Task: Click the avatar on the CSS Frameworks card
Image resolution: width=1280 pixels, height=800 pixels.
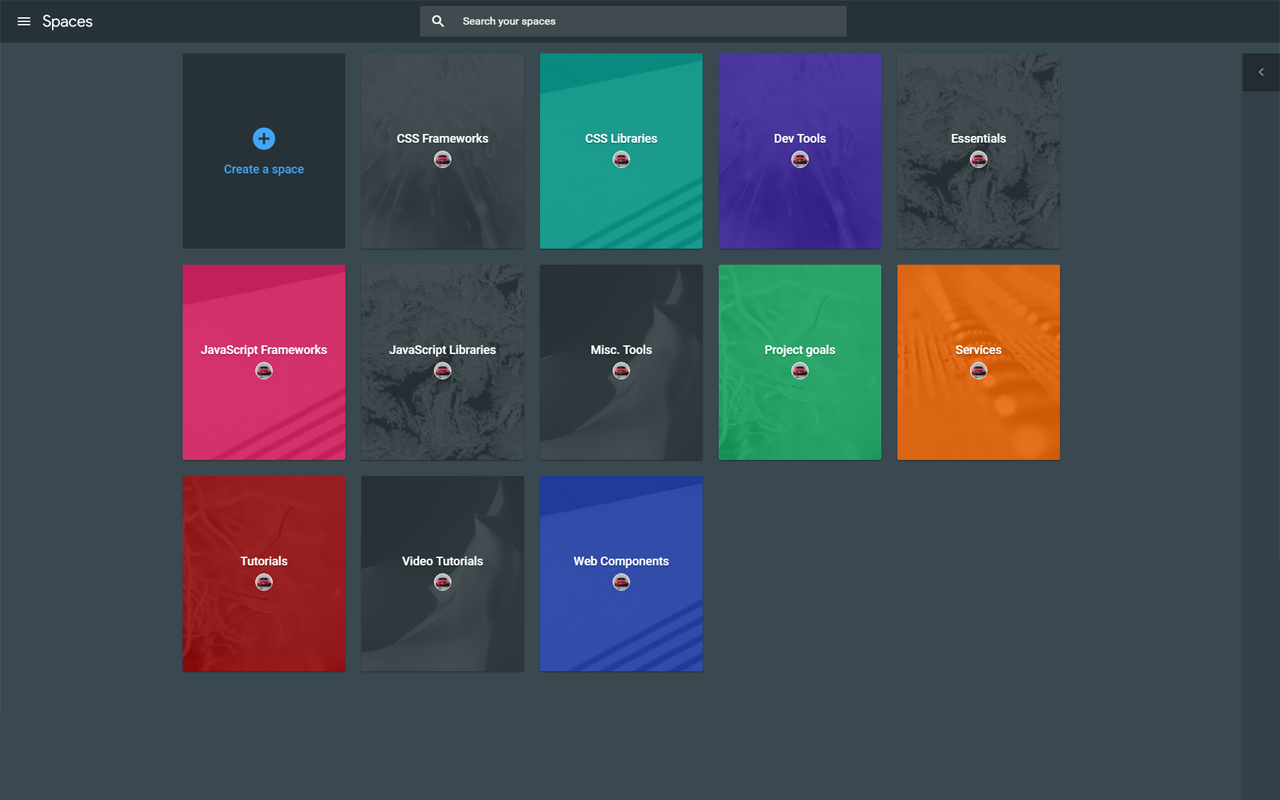Action: tap(442, 158)
